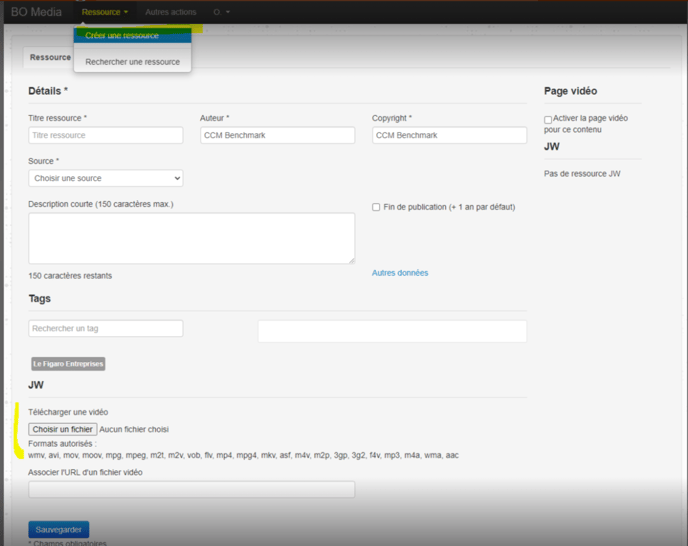The image size is (688, 546).
Task: Expand the 'O.' user dropdown
Action: click(221, 12)
